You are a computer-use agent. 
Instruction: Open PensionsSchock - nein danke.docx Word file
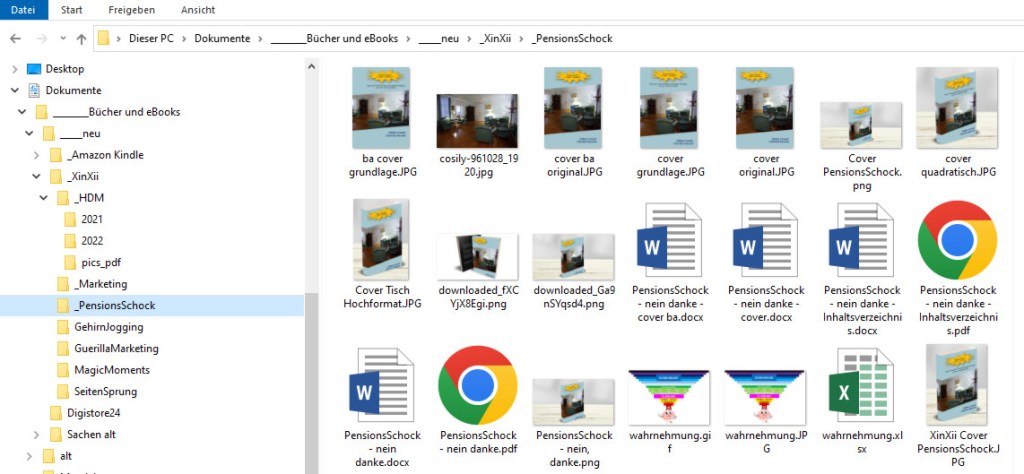tap(379, 385)
